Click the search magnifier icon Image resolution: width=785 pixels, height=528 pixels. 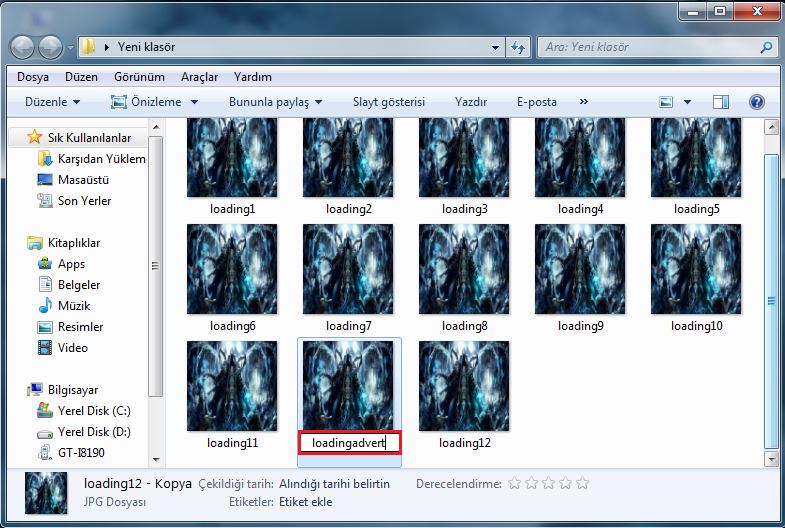[766, 48]
